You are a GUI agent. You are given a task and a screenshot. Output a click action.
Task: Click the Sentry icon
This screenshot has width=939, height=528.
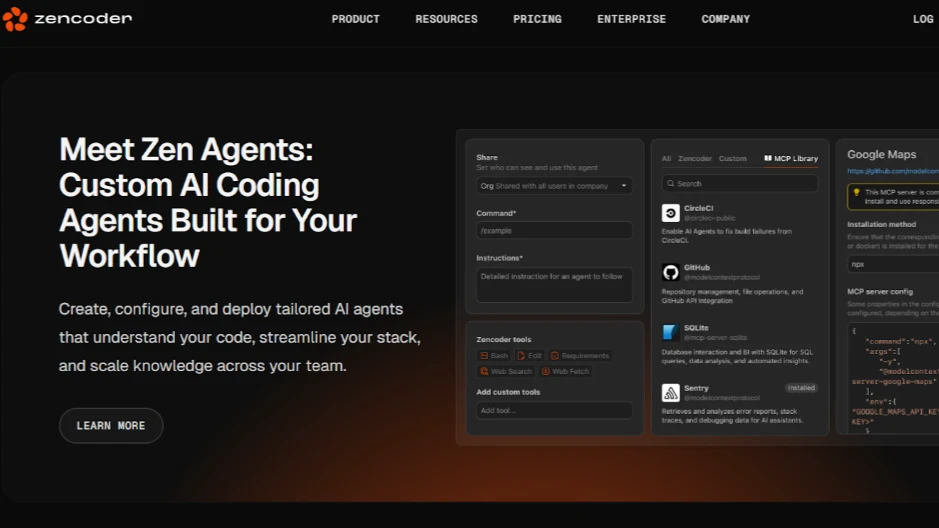tap(670, 393)
